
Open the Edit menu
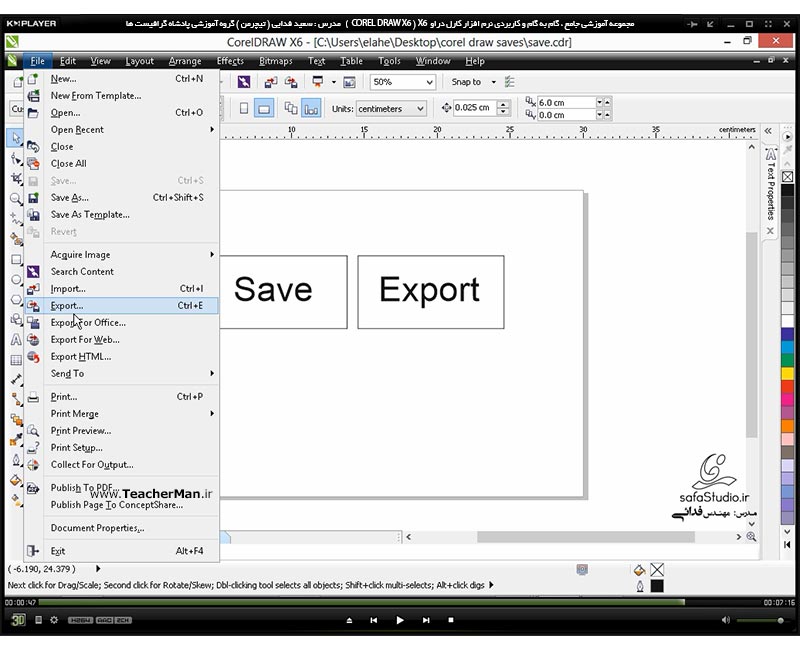click(x=67, y=61)
